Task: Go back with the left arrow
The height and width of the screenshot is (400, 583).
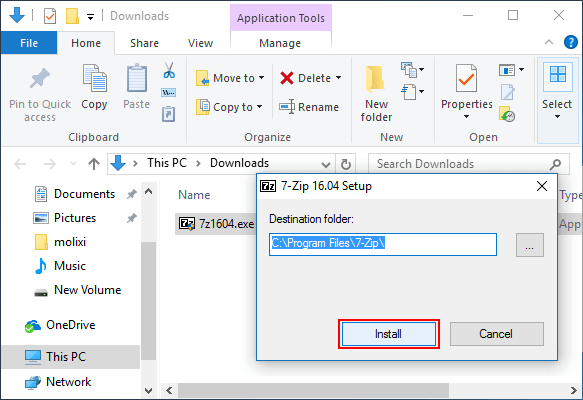Action: [20, 164]
